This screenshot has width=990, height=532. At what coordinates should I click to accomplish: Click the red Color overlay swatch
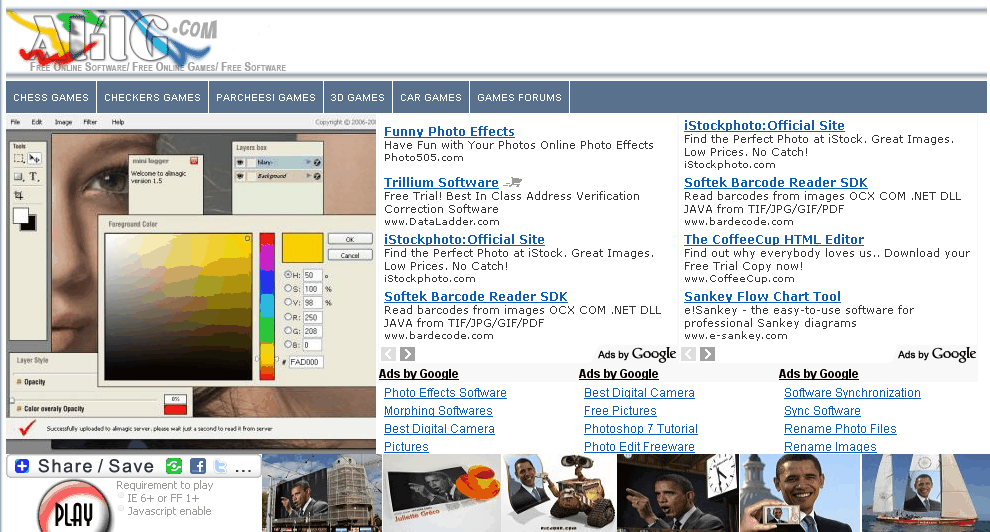coord(175,409)
